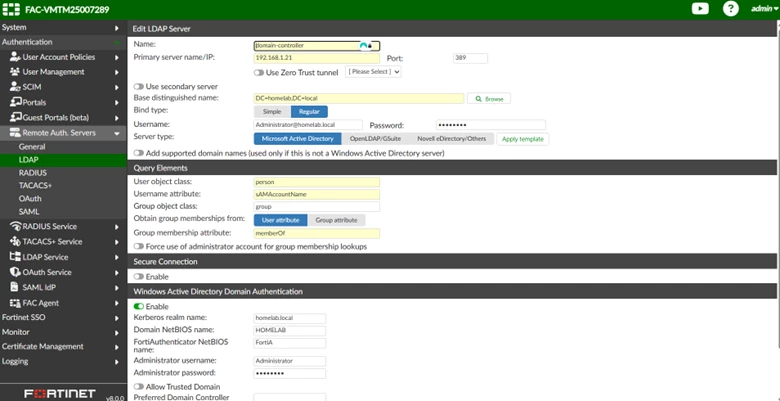
Task: Toggle Allow Trusted Domain switch
Action: click(139, 387)
